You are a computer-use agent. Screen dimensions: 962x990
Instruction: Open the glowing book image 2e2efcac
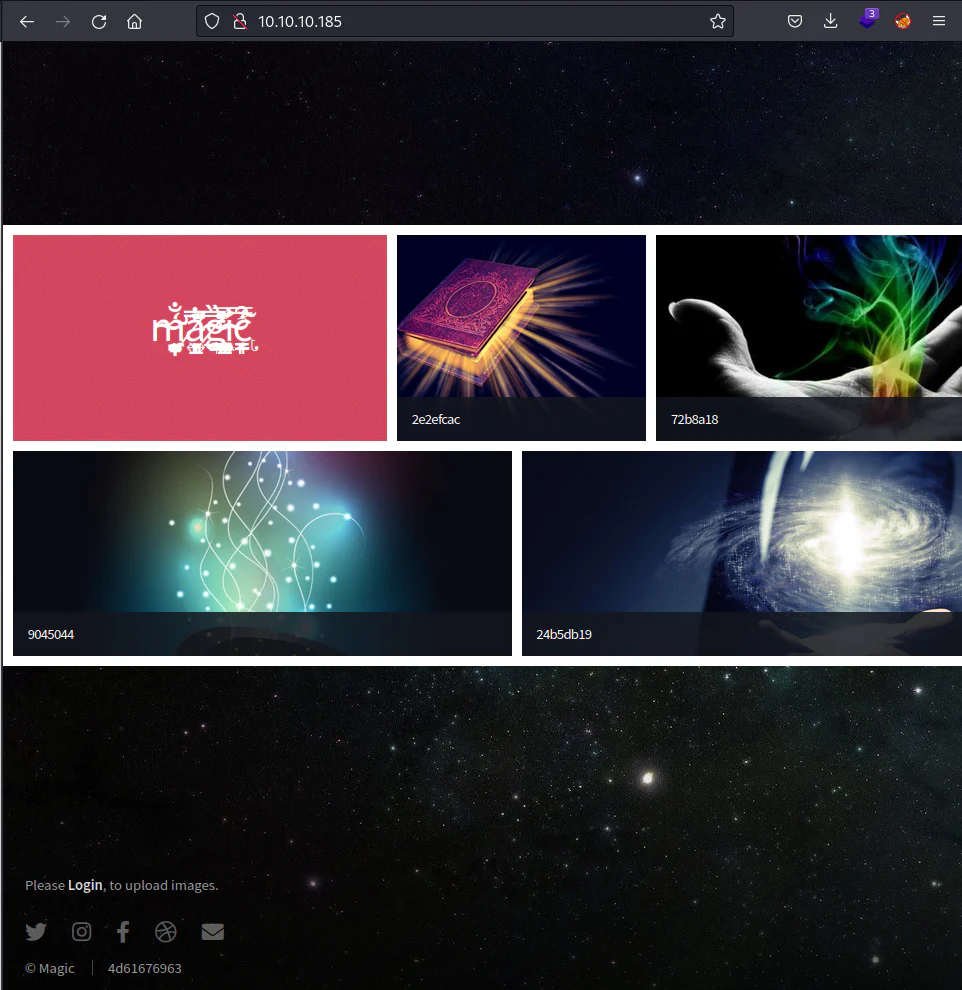click(x=521, y=338)
